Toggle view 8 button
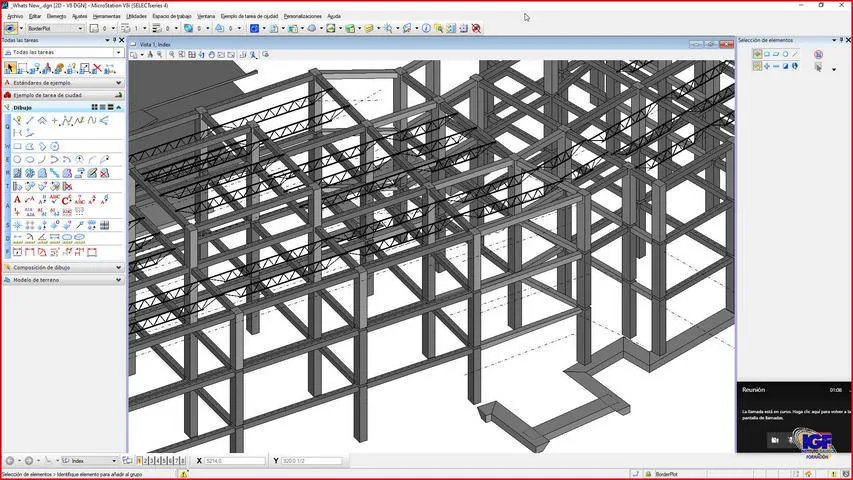This screenshot has width=853, height=480. click(x=182, y=460)
